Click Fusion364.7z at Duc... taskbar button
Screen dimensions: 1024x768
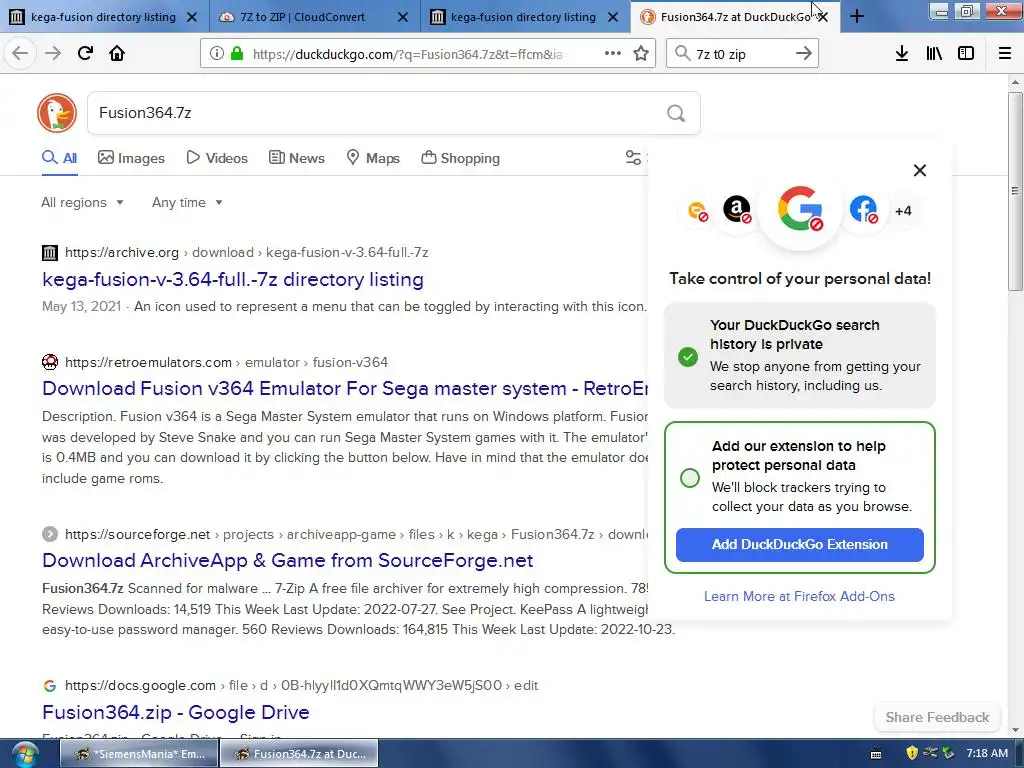click(x=299, y=754)
